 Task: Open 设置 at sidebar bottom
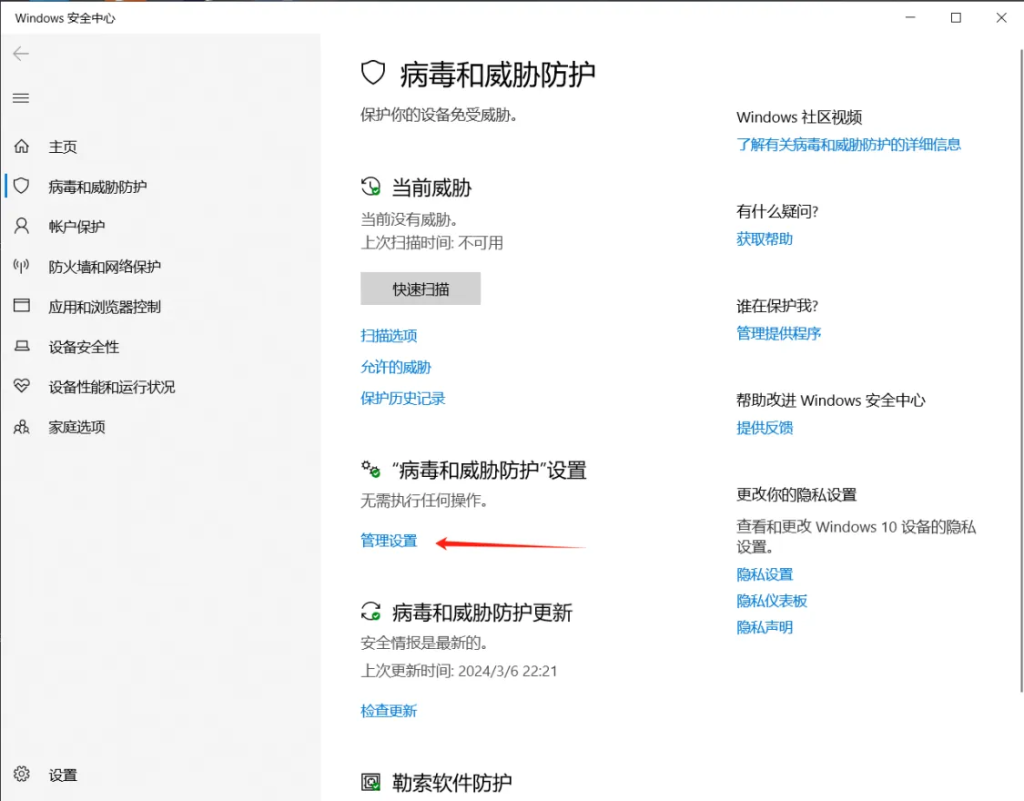(x=63, y=775)
